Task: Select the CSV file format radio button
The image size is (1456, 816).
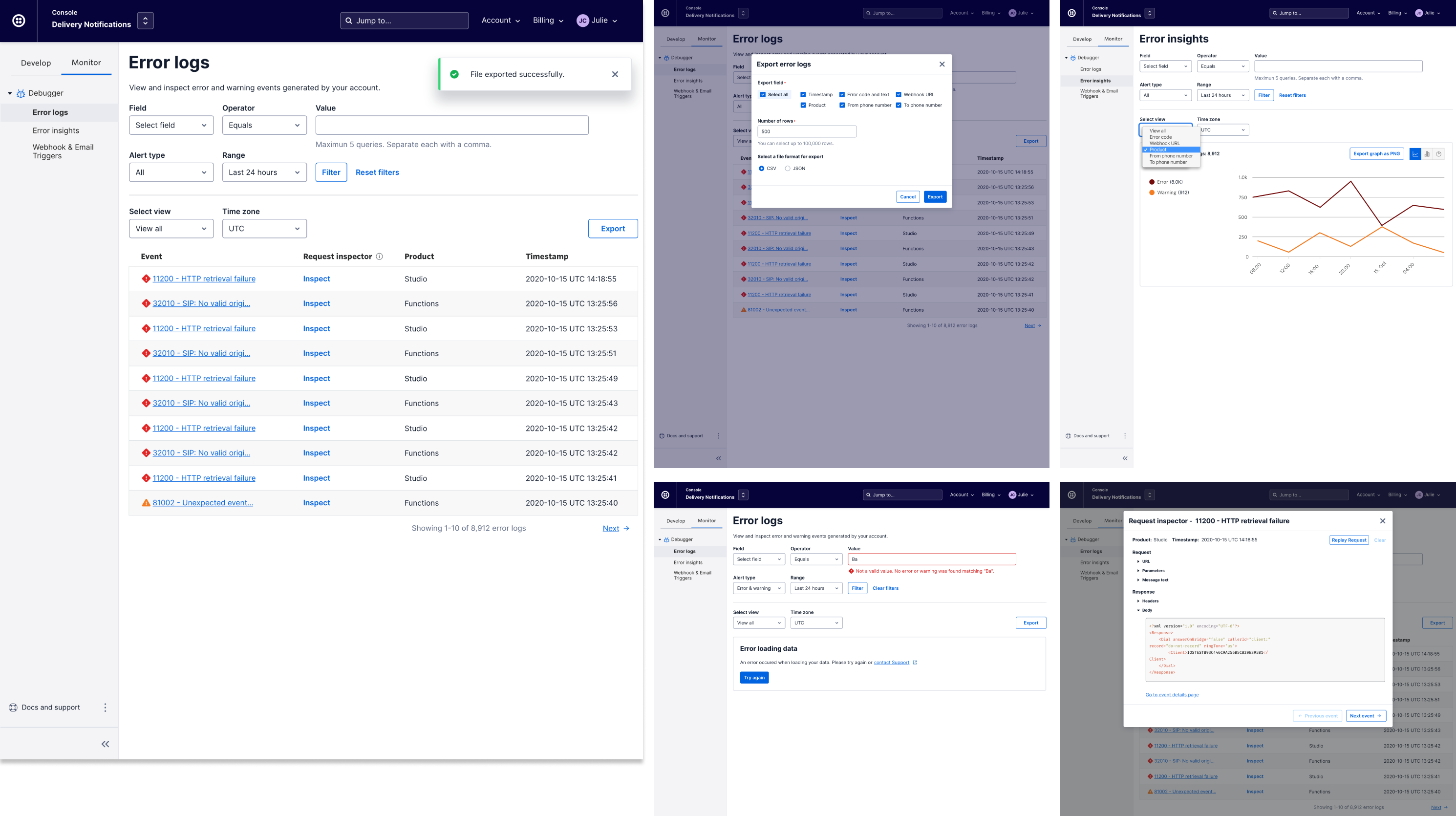Action: tap(761, 169)
